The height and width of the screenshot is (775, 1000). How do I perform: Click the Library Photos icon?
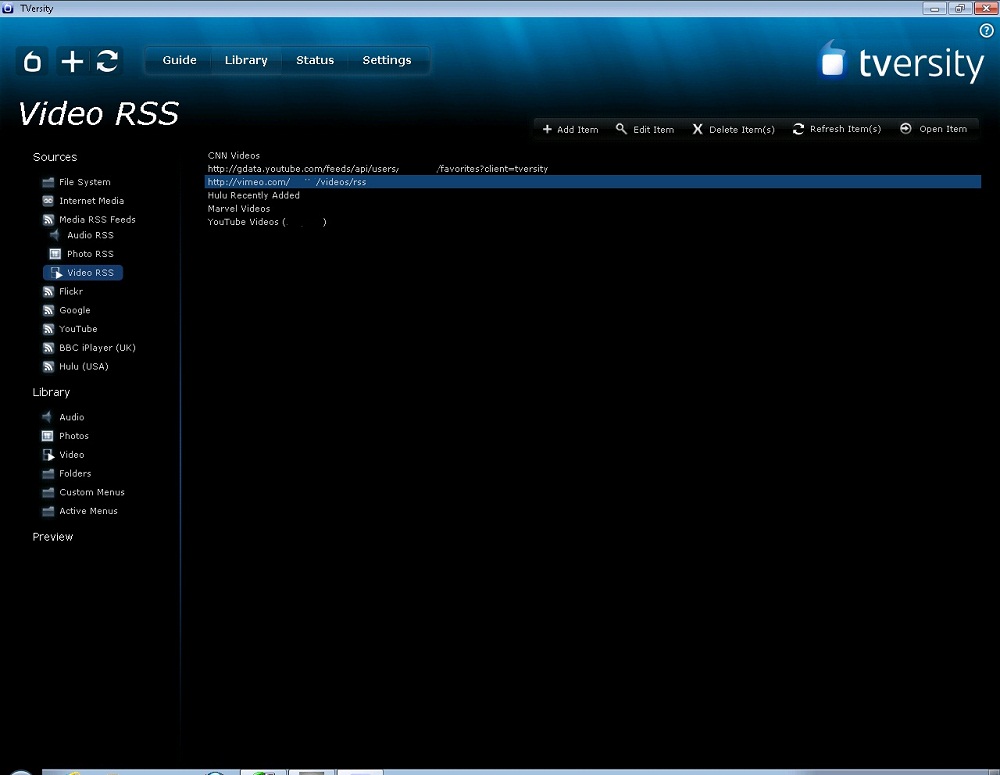pos(47,436)
